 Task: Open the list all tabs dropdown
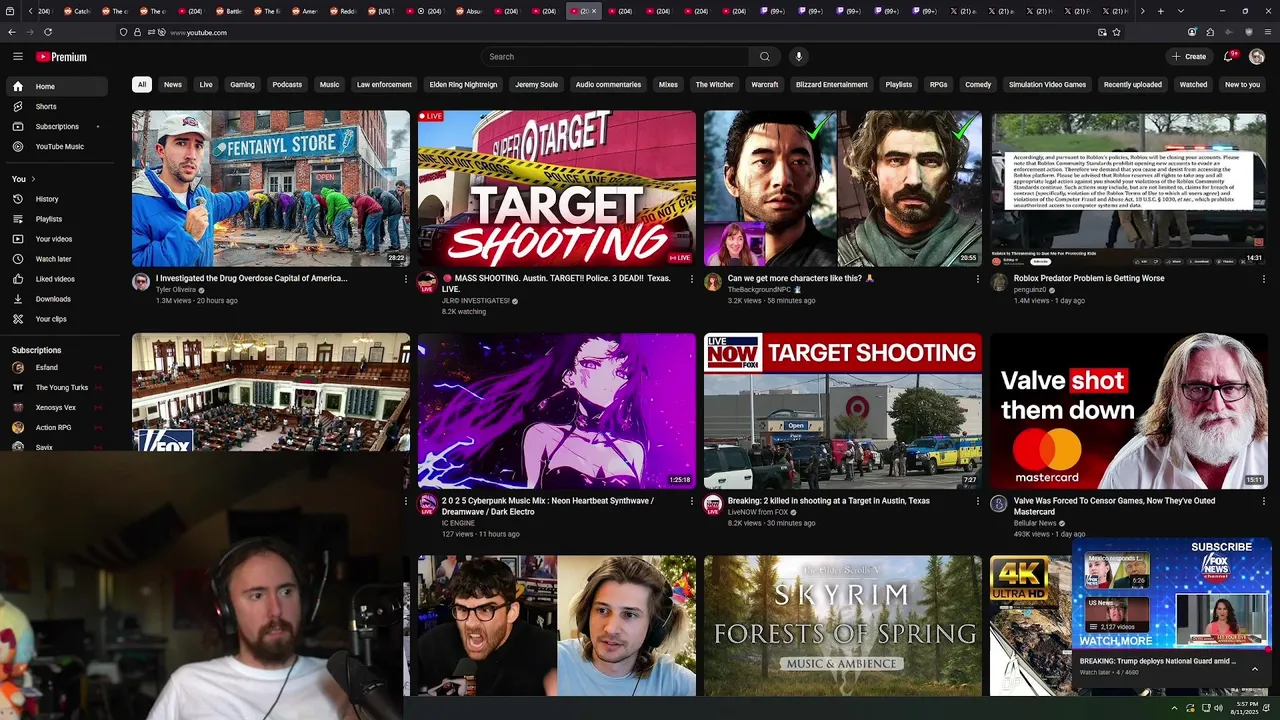1181,11
